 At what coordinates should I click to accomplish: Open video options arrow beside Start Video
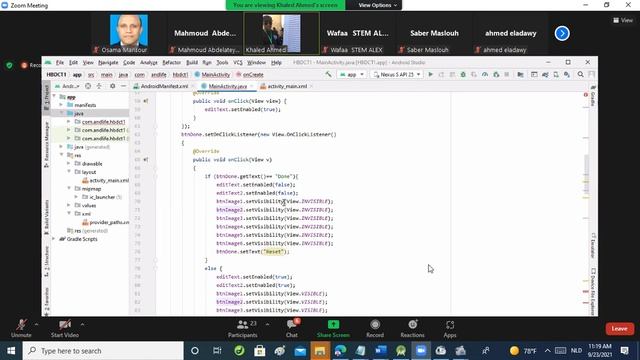click(82, 324)
